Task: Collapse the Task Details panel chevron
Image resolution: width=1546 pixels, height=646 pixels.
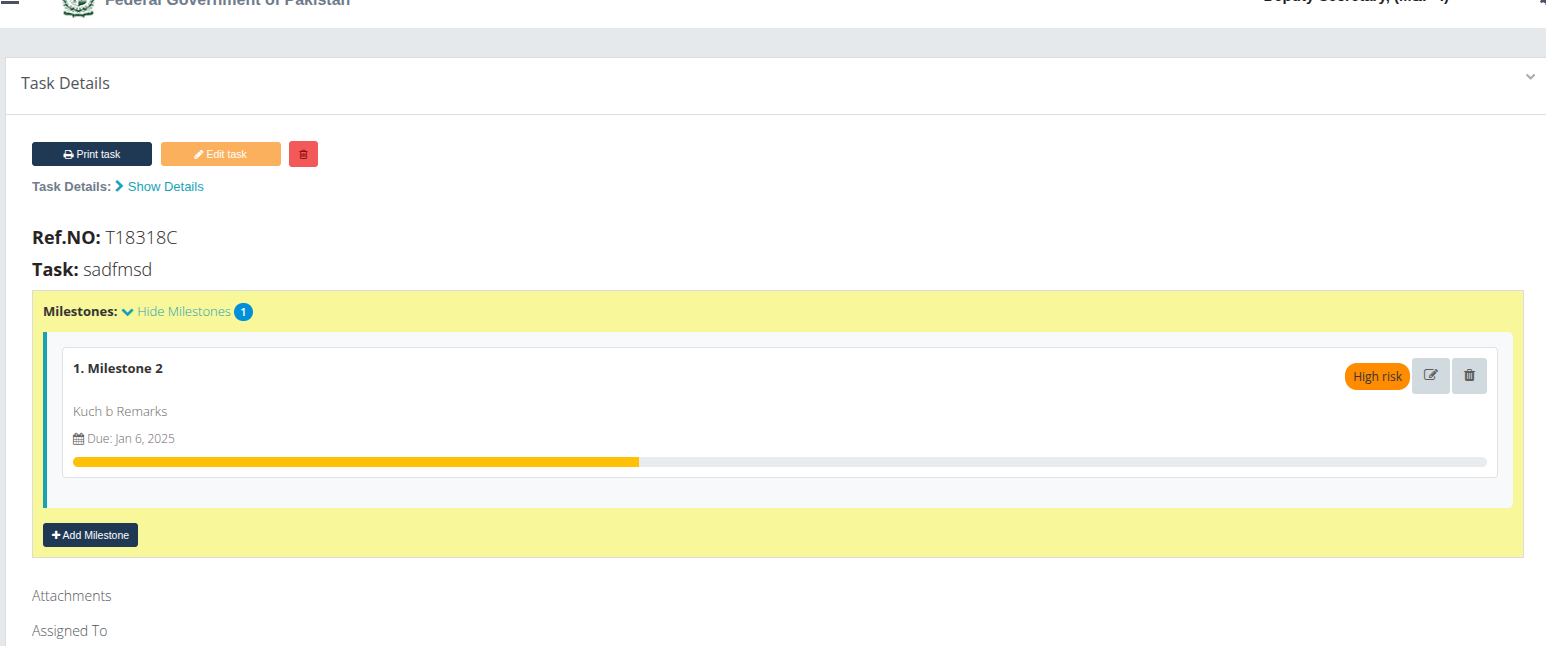Action: click(x=1529, y=78)
